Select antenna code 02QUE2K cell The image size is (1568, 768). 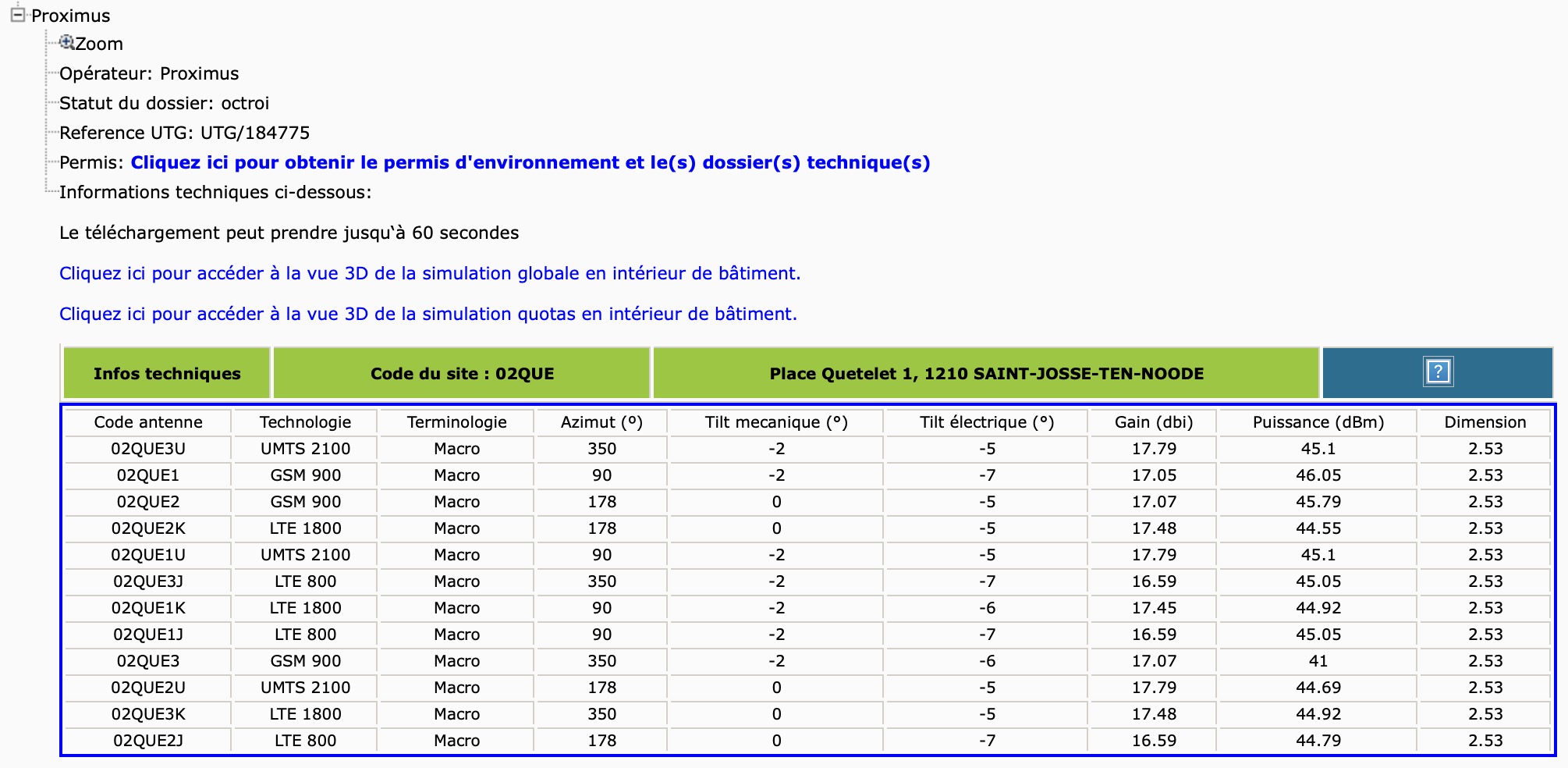pyautogui.click(x=148, y=528)
